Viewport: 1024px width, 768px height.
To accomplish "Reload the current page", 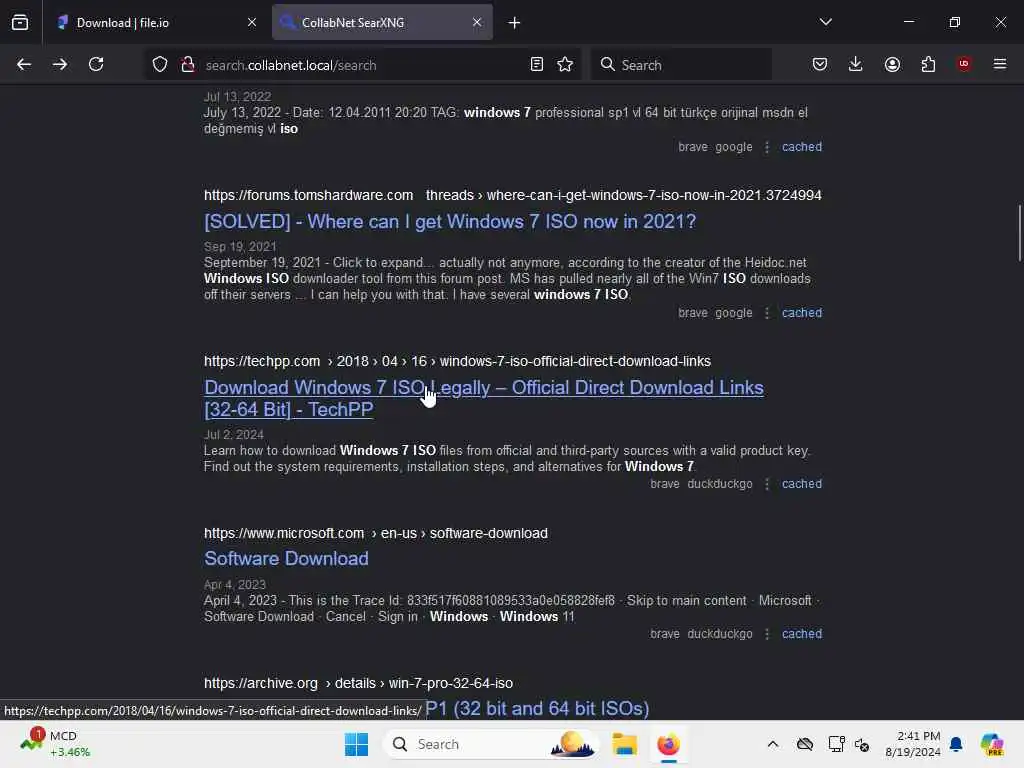I will [x=96, y=64].
